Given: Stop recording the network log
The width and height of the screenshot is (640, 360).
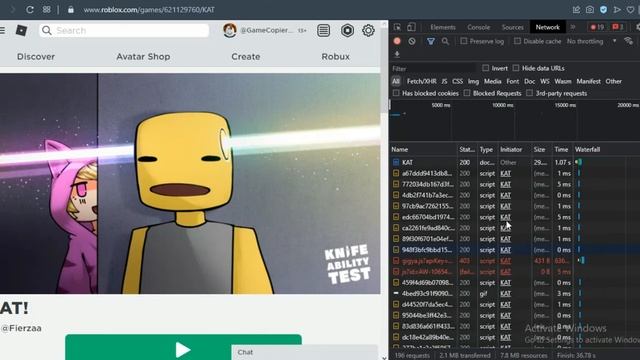Looking at the screenshot, I should point(397,41).
